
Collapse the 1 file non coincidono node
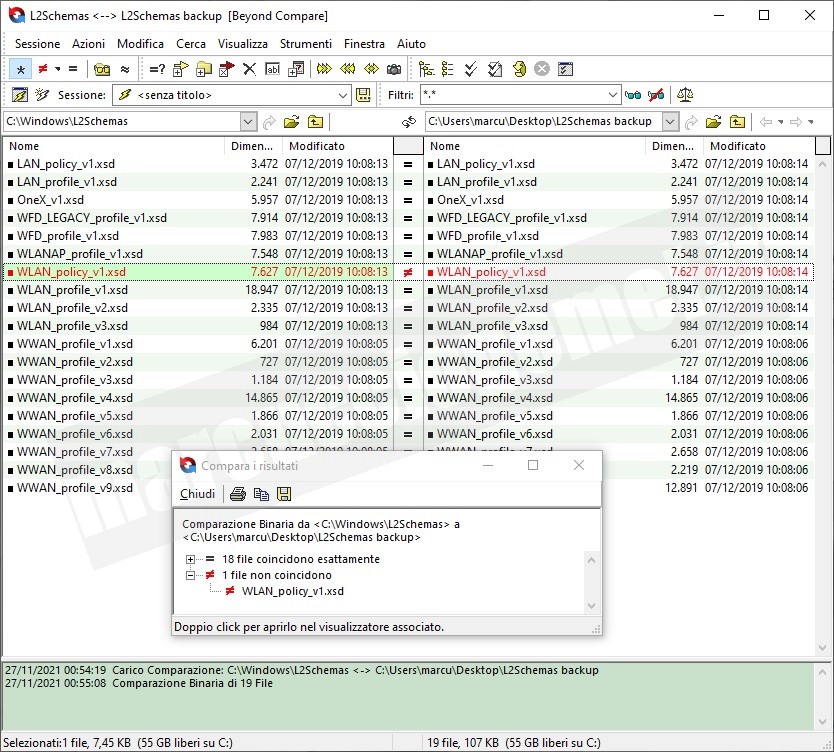point(190,575)
